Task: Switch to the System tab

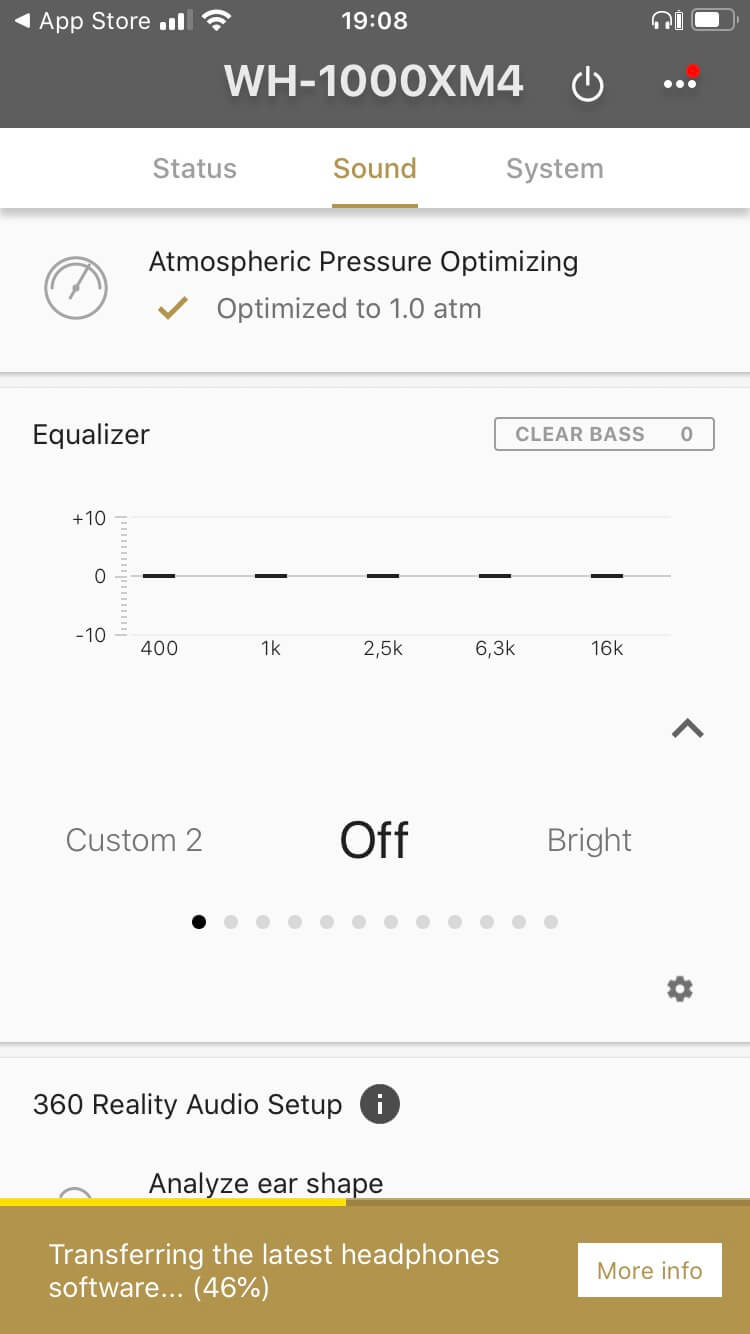Action: point(555,168)
